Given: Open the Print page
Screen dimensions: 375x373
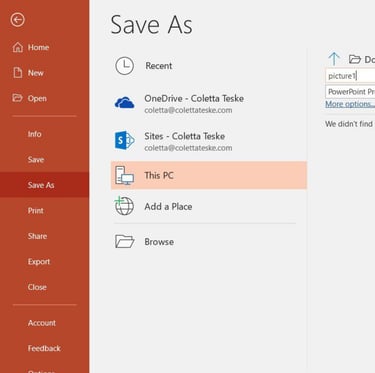Looking at the screenshot, I should pyautogui.click(x=36, y=211).
